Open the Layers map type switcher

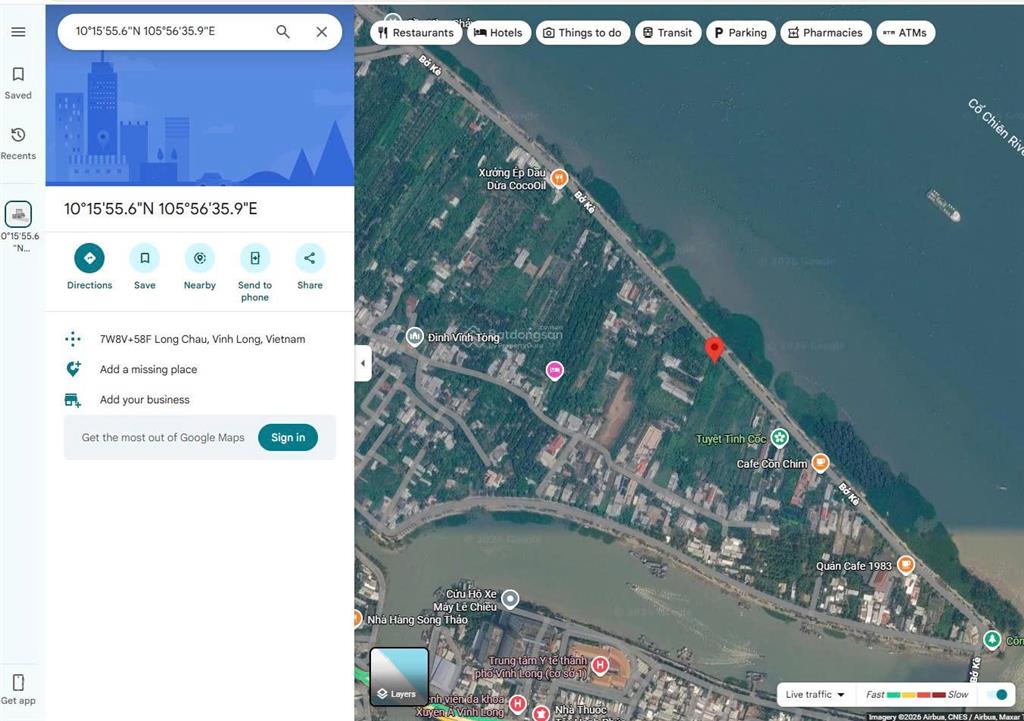point(399,676)
